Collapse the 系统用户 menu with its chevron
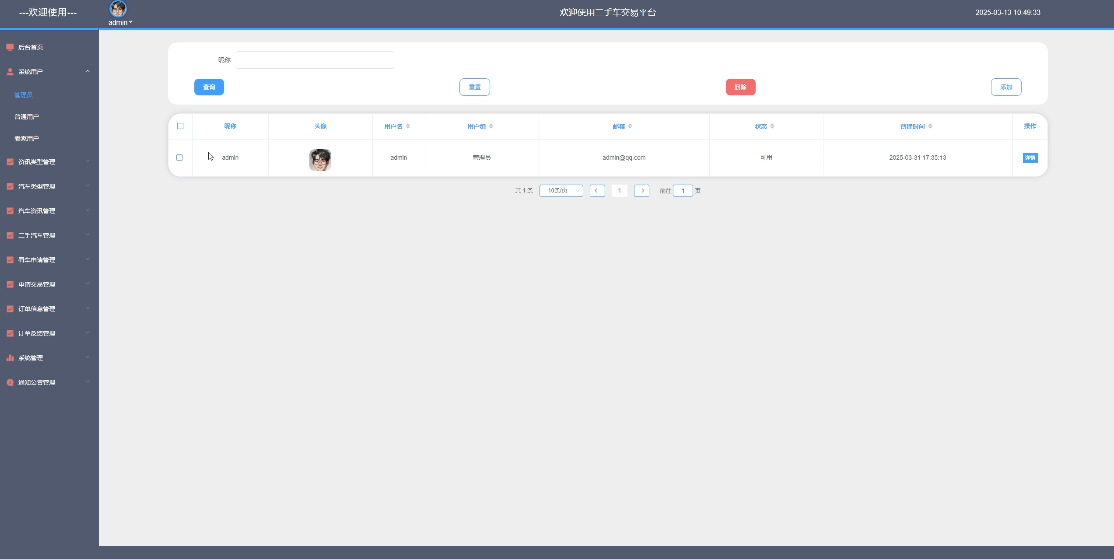The width and height of the screenshot is (1114, 559). click(87, 72)
